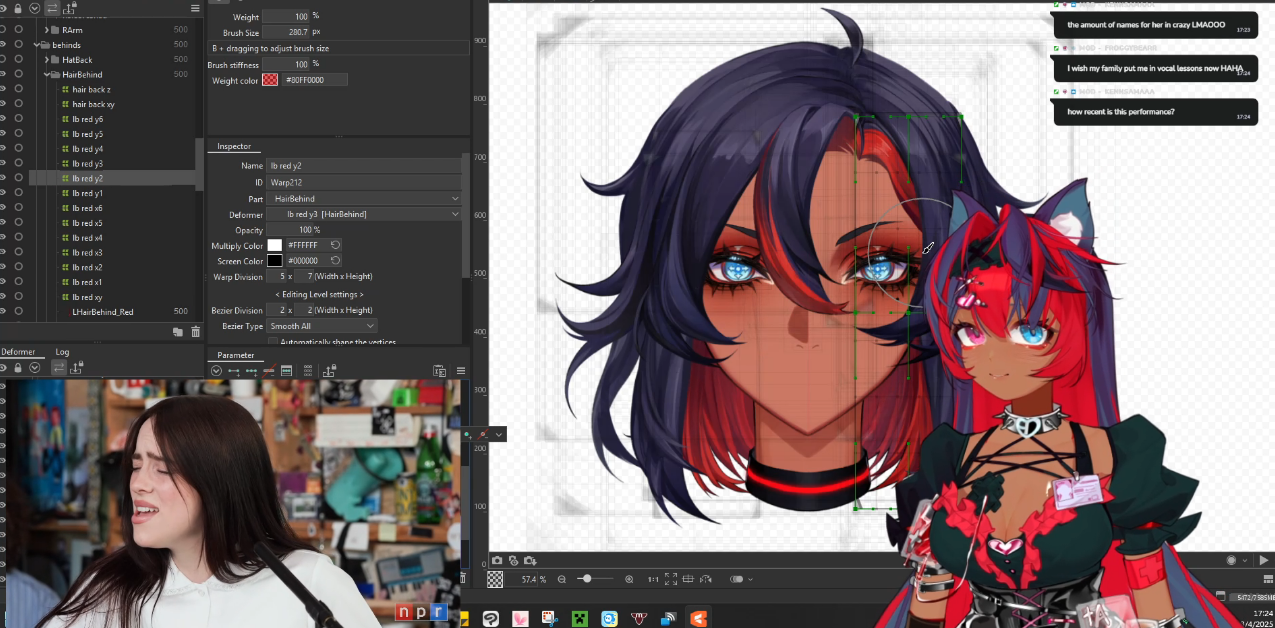Select 'hair back xy' in the parts tree
Viewport: 1275px width, 628px height.
pyautogui.click(x=93, y=104)
